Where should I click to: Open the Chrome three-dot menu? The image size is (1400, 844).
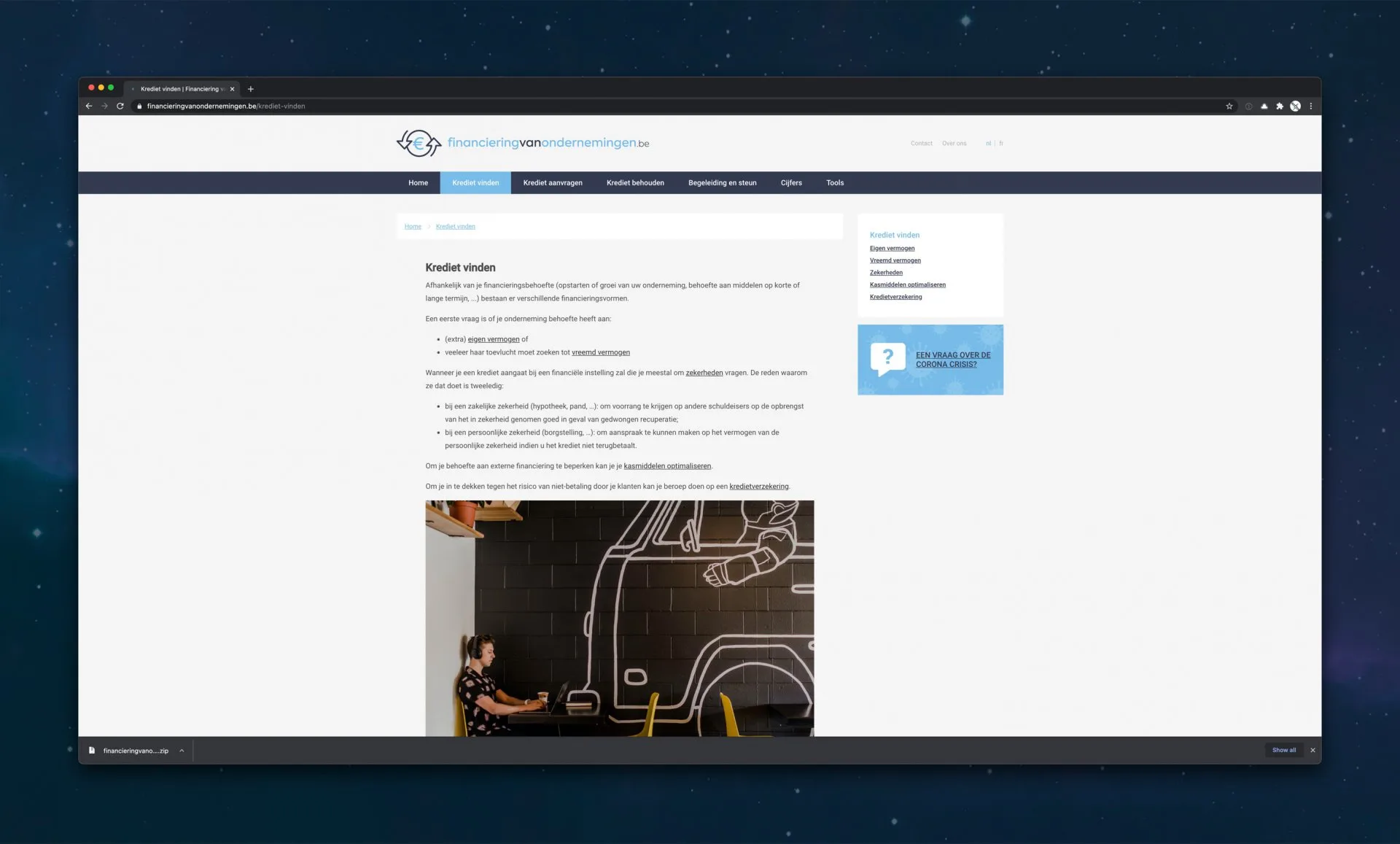(1311, 107)
